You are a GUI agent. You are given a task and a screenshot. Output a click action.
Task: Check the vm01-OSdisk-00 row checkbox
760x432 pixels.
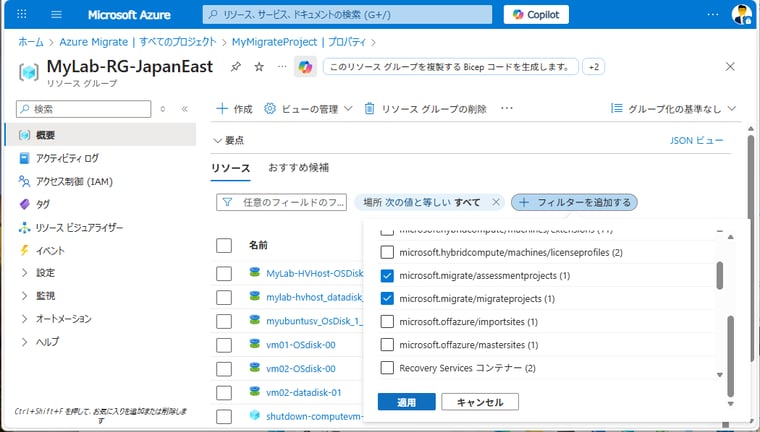coord(224,345)
